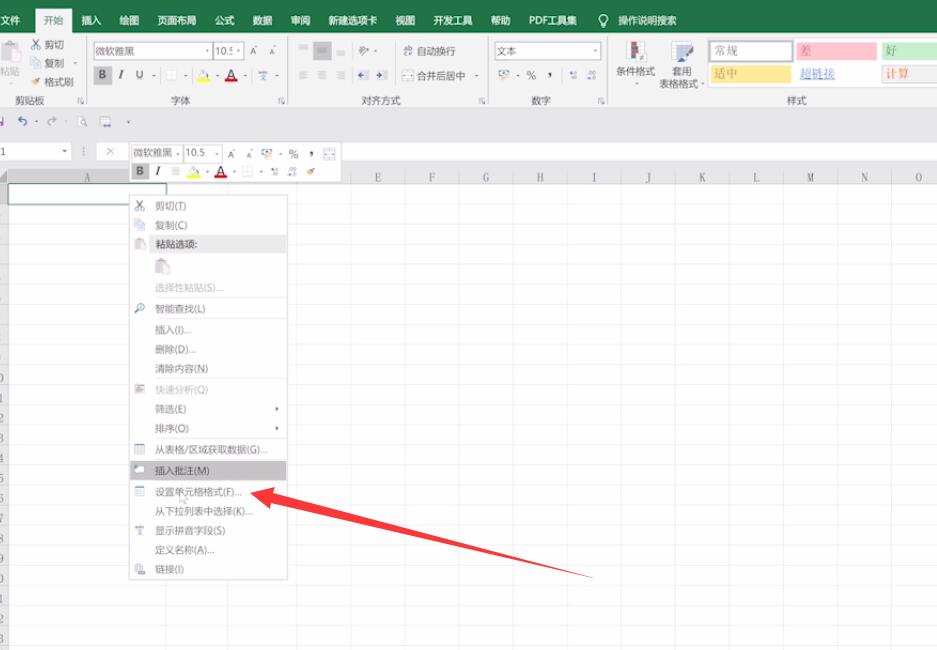This screenshot has width=937, height=650.
Task: Click the paste option clipboard icon under 粘贴选项
Action: (x=162, y=266)
